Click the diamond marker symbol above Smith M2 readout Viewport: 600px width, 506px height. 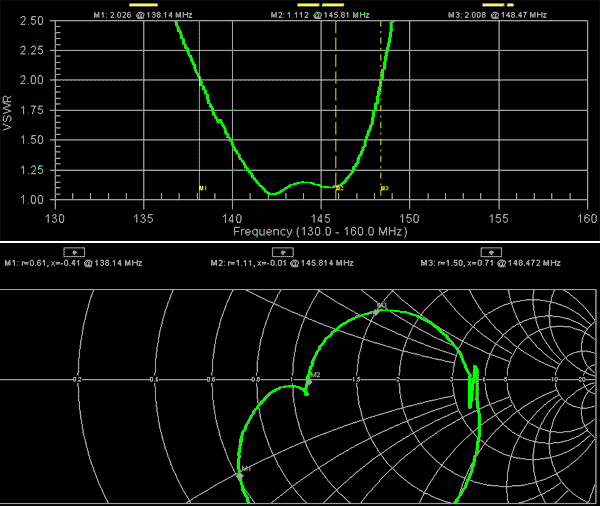tap(283, 252)
